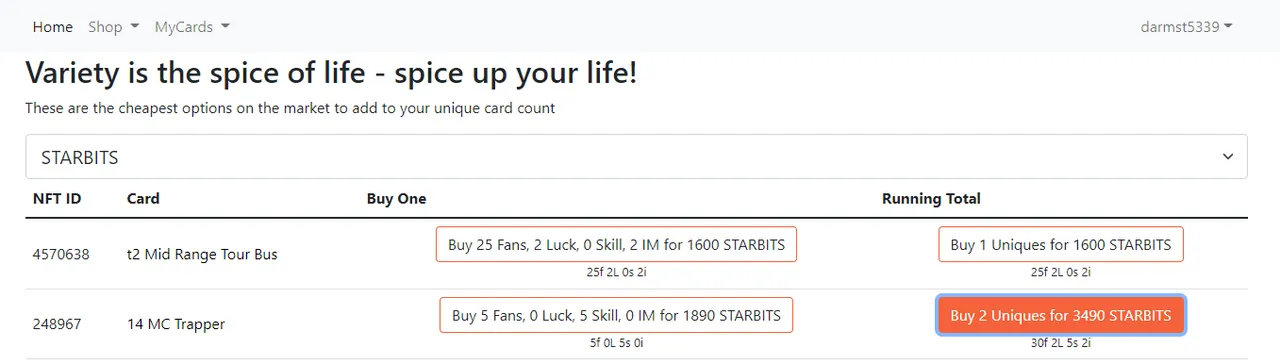Expand the MyCards dropdown menu
The width and height of the screenshot is (1280, 363).
192,27
